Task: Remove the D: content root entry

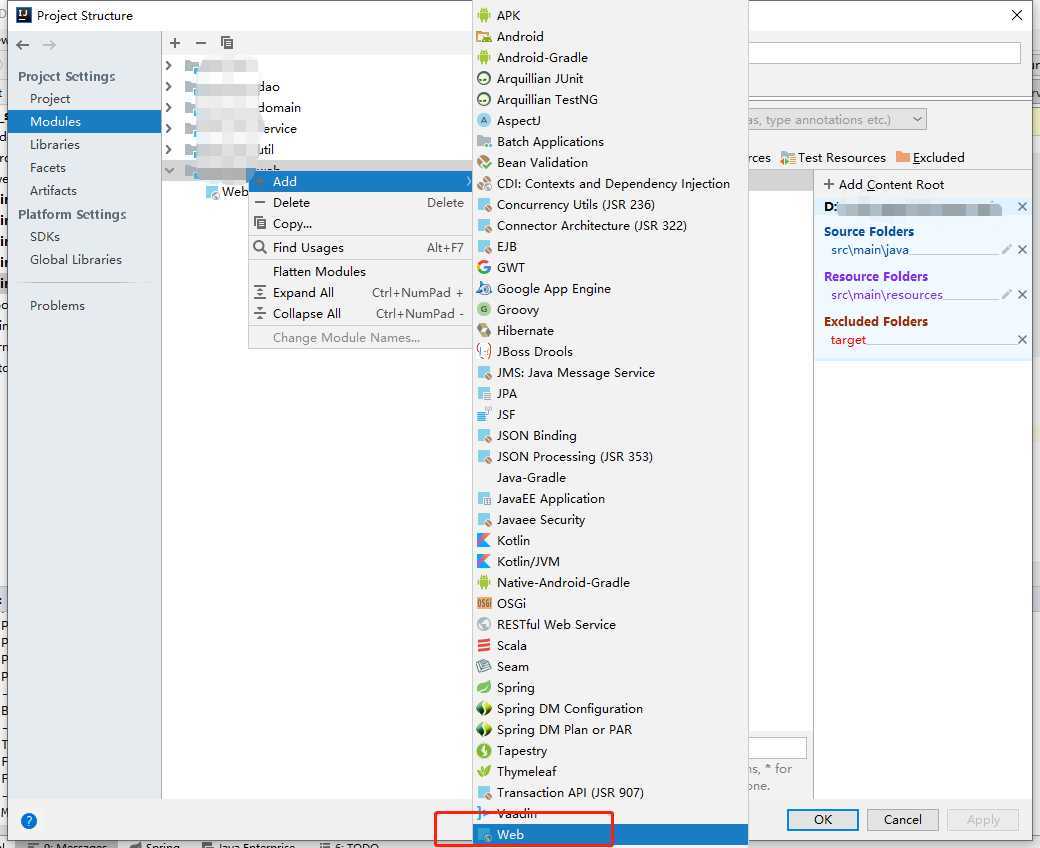Action: tap(1022, 207)
